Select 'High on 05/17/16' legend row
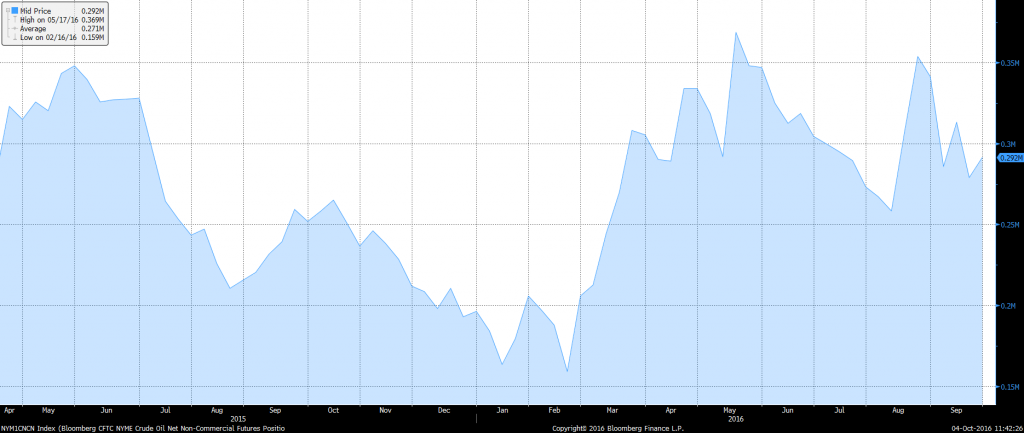Viewport: 1024px width, 433px height. (x=49, y=20)
